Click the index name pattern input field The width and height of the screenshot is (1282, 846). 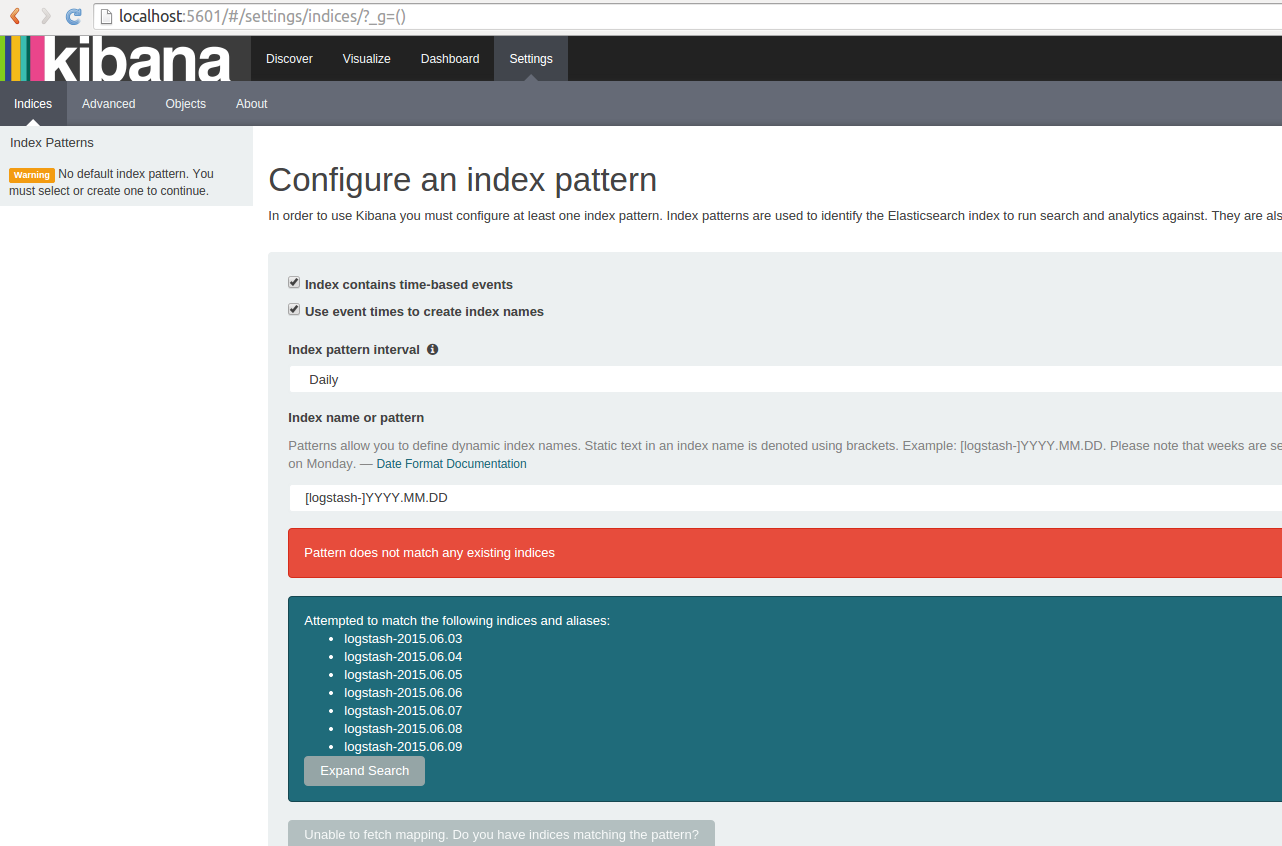(x=785, y=497)
